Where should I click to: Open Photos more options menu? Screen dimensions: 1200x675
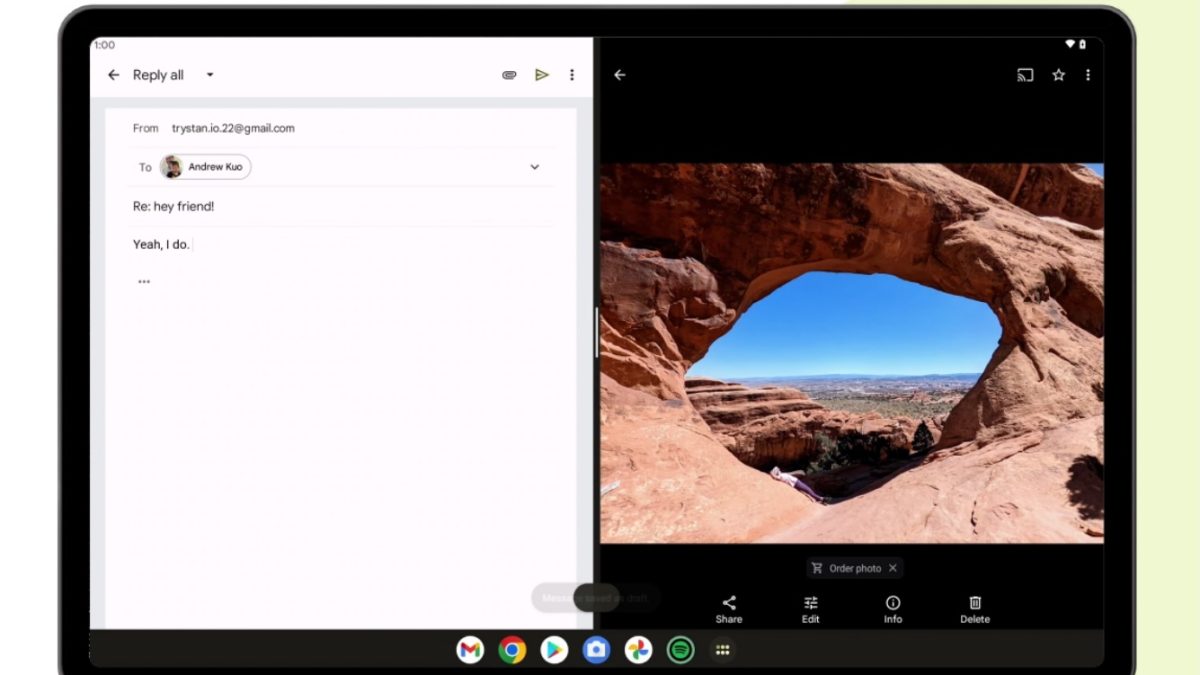(x=1088, y=75)
